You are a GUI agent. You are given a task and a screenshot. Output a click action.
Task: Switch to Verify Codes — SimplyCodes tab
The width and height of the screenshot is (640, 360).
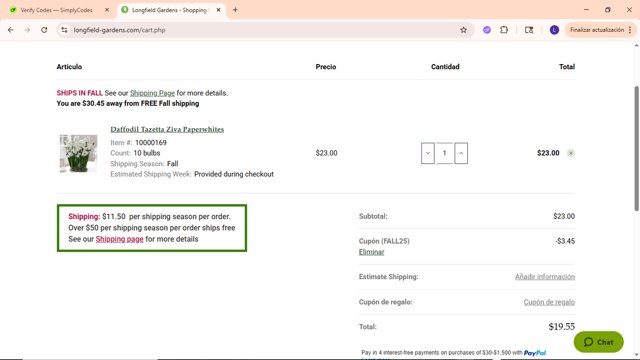point(56,10)
